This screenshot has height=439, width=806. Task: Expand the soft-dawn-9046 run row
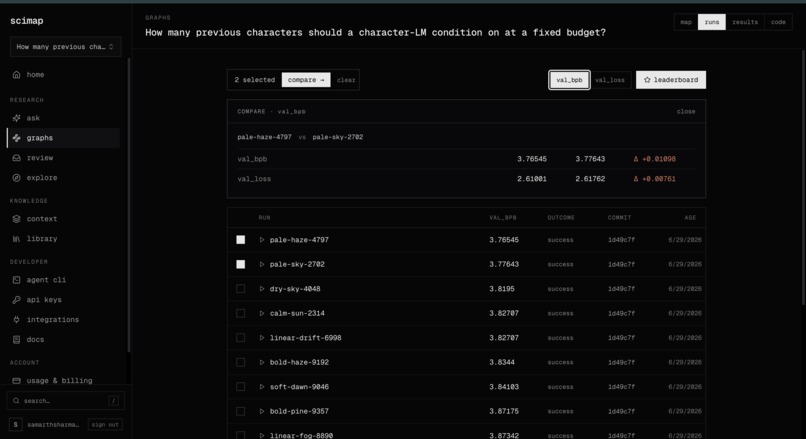pos(262,387)
